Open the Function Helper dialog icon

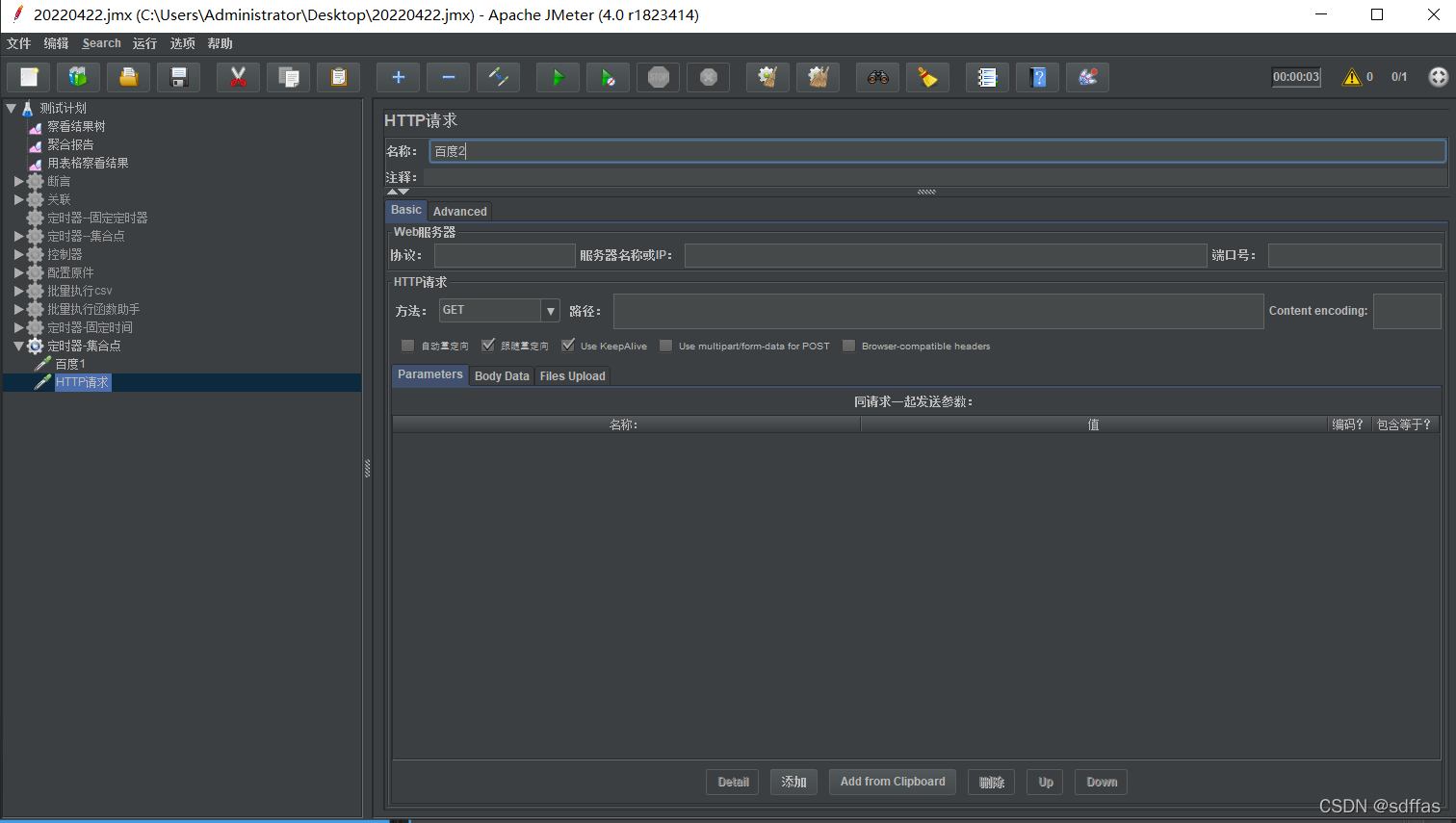click(987, 77)
